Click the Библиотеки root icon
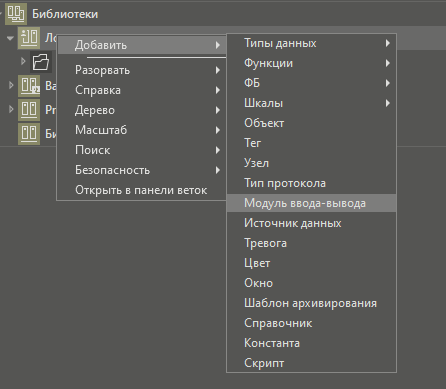446x389 pixels. coord(16,14)
